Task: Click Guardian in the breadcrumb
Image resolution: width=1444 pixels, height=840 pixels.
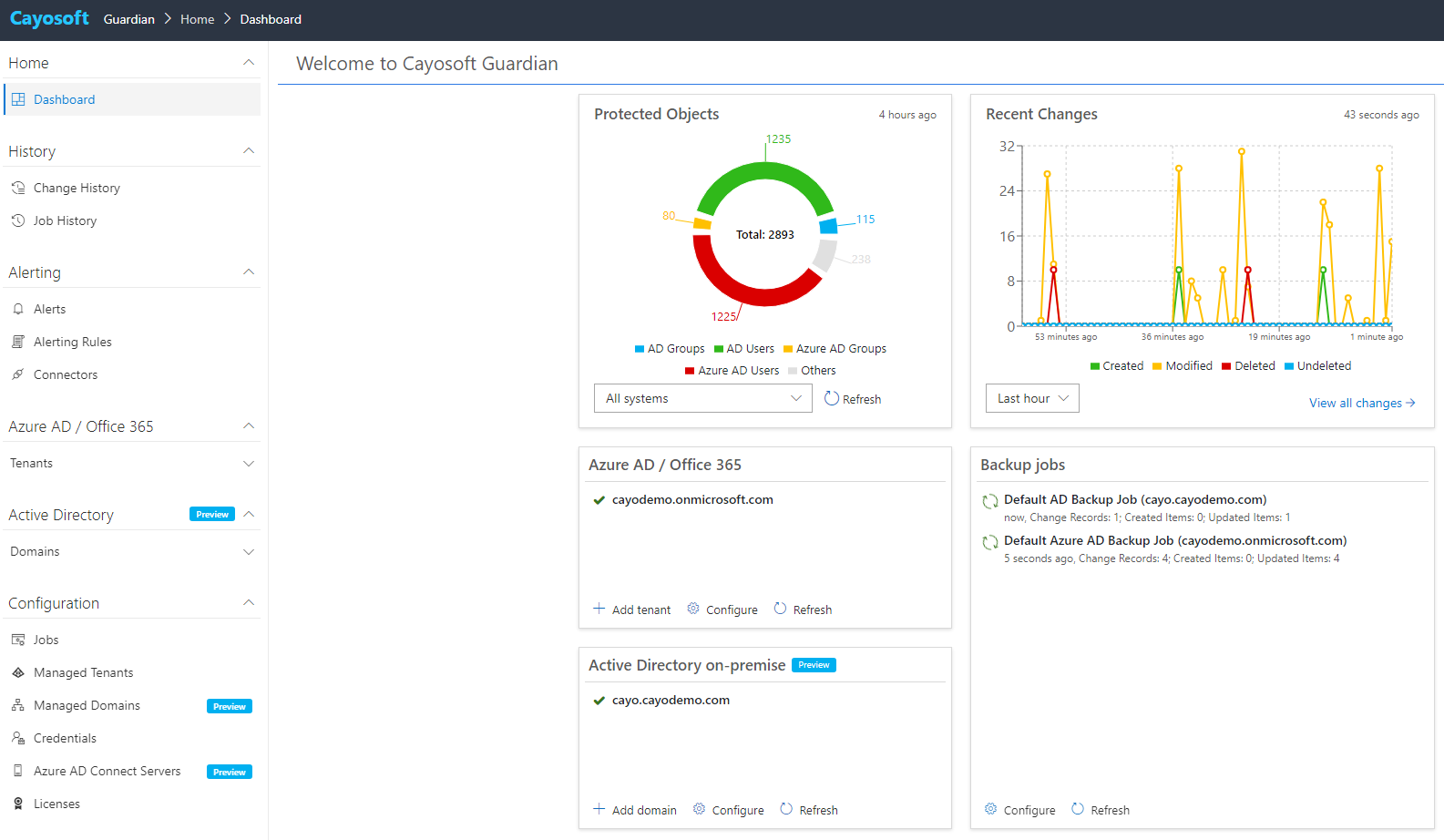Action: click(129, 19)
